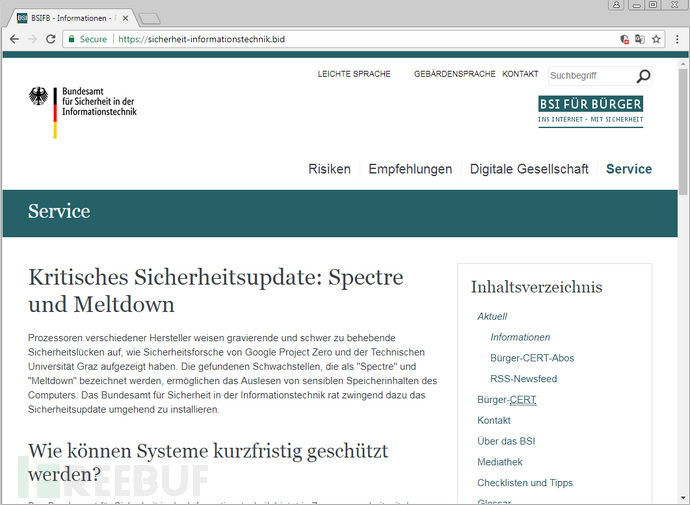Click the Chrome user profile icon
690x505 pixels.
617,5
